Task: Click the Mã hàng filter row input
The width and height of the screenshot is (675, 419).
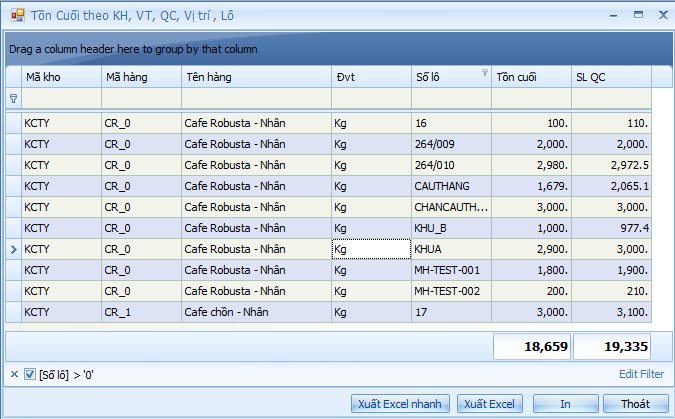Action: (x=140, y=99)
